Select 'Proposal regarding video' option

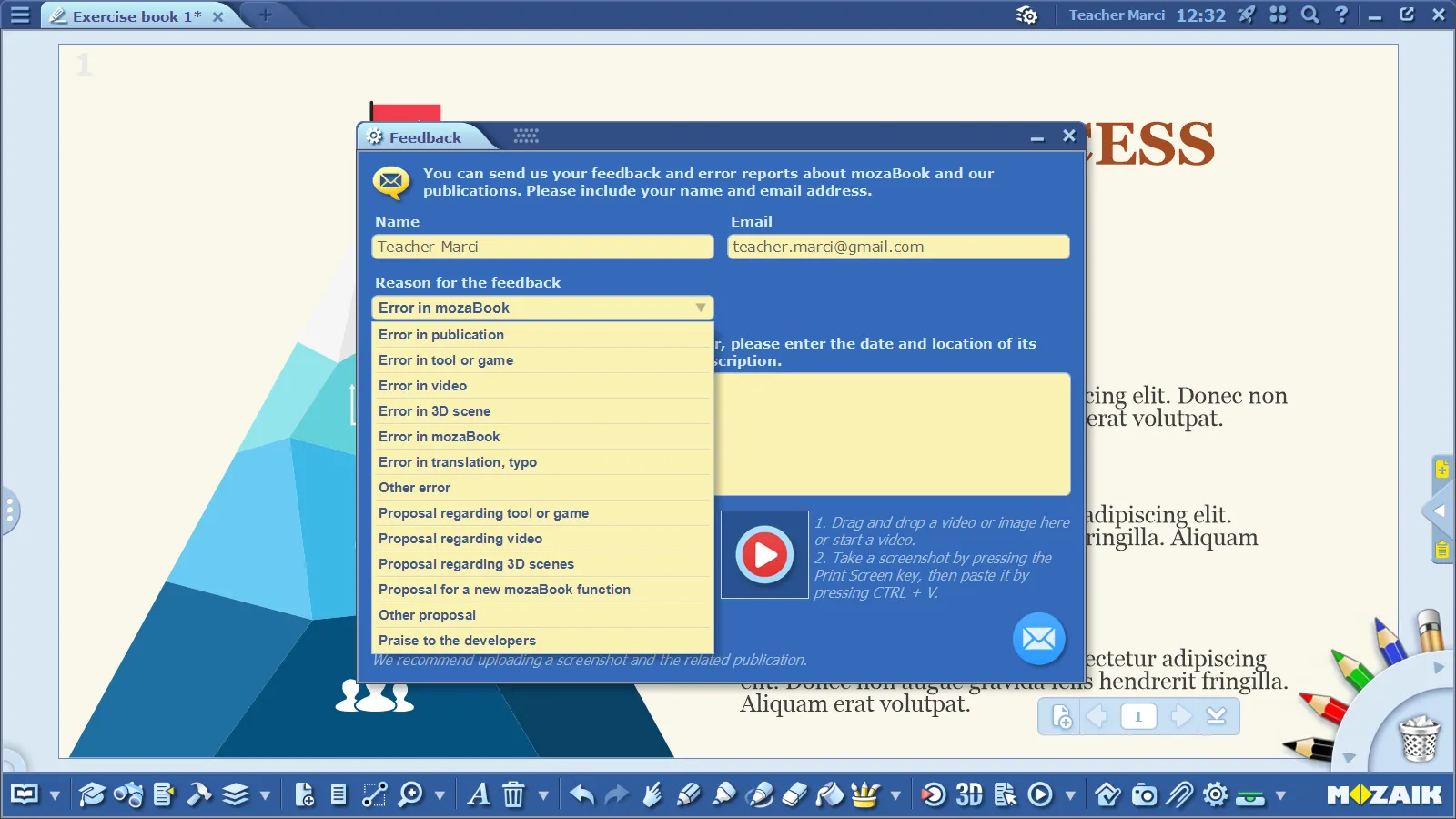(x=460, y=539)
